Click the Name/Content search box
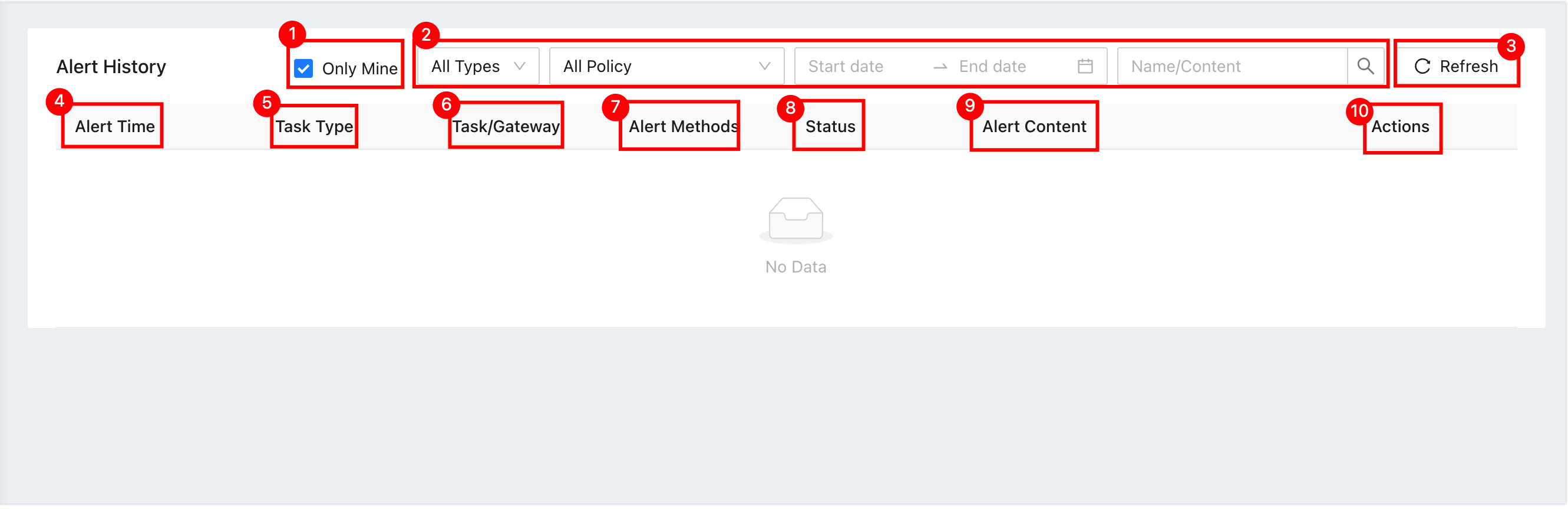 coord(1232,66)
